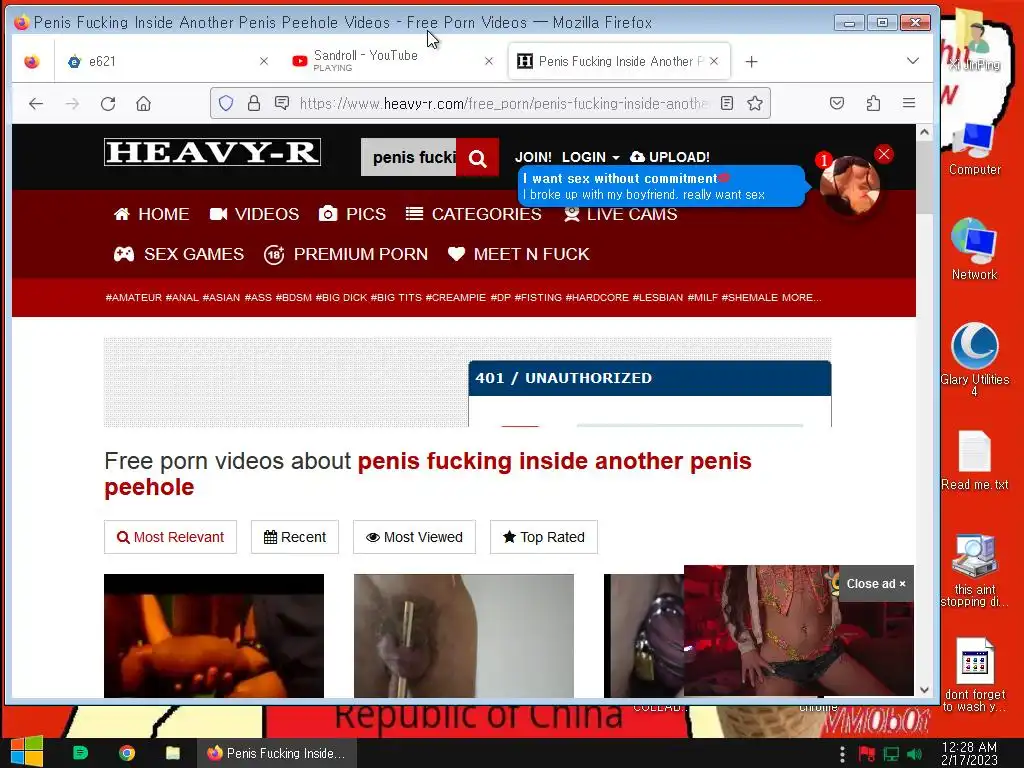Show tracking protection shield details
1024x768 pixels.
pos(226,103)
